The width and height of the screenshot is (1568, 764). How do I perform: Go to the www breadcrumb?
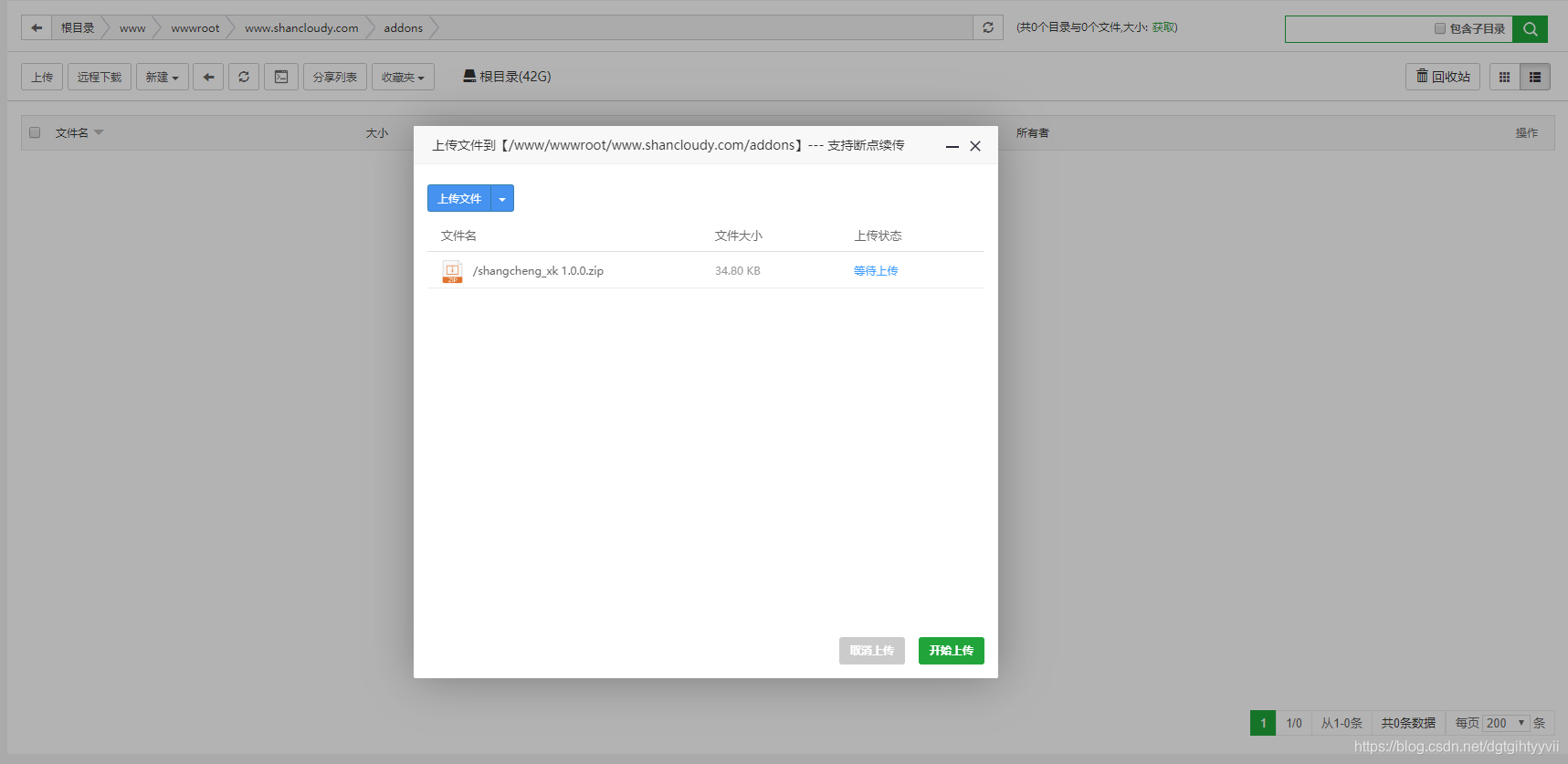[x=132, y=28]
